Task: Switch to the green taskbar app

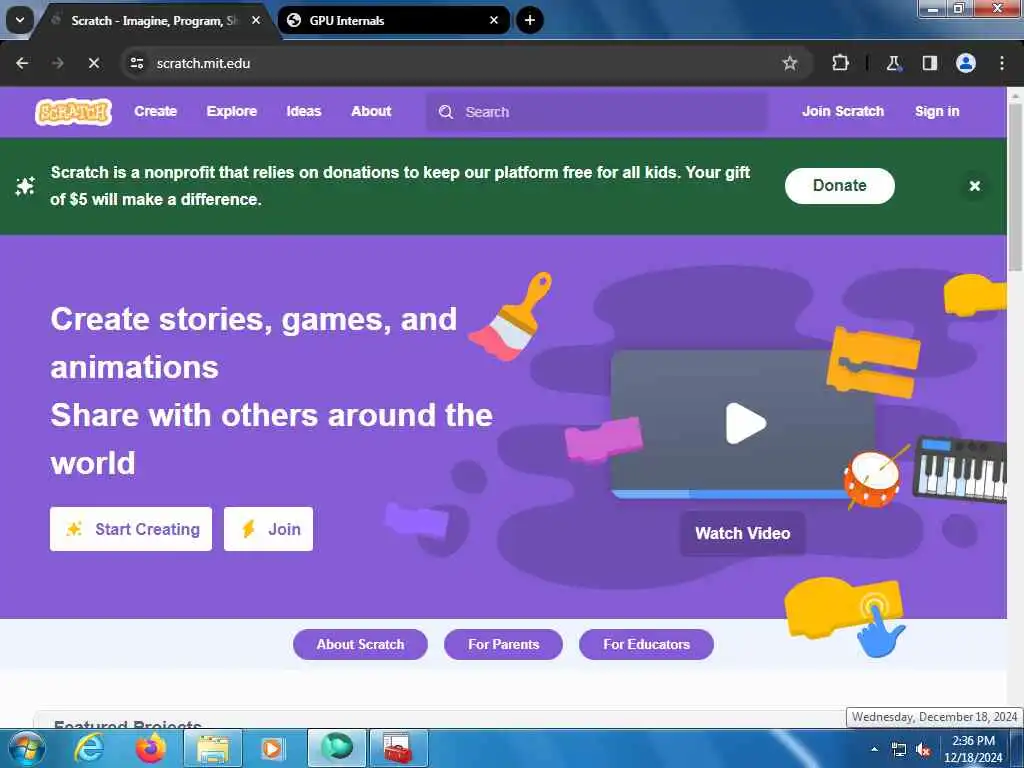Action: (337, 748)
